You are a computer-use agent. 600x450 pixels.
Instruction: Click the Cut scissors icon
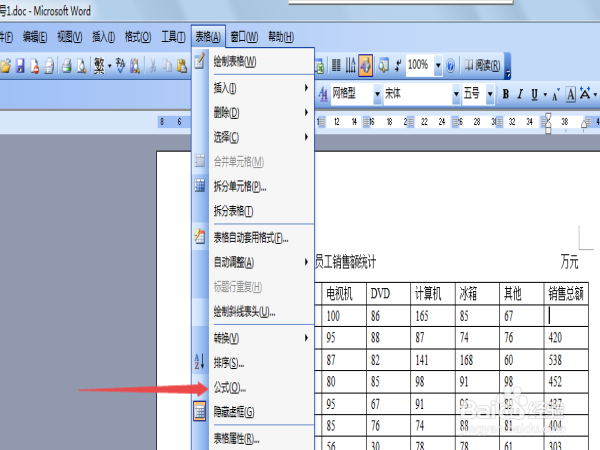[153, 66]
